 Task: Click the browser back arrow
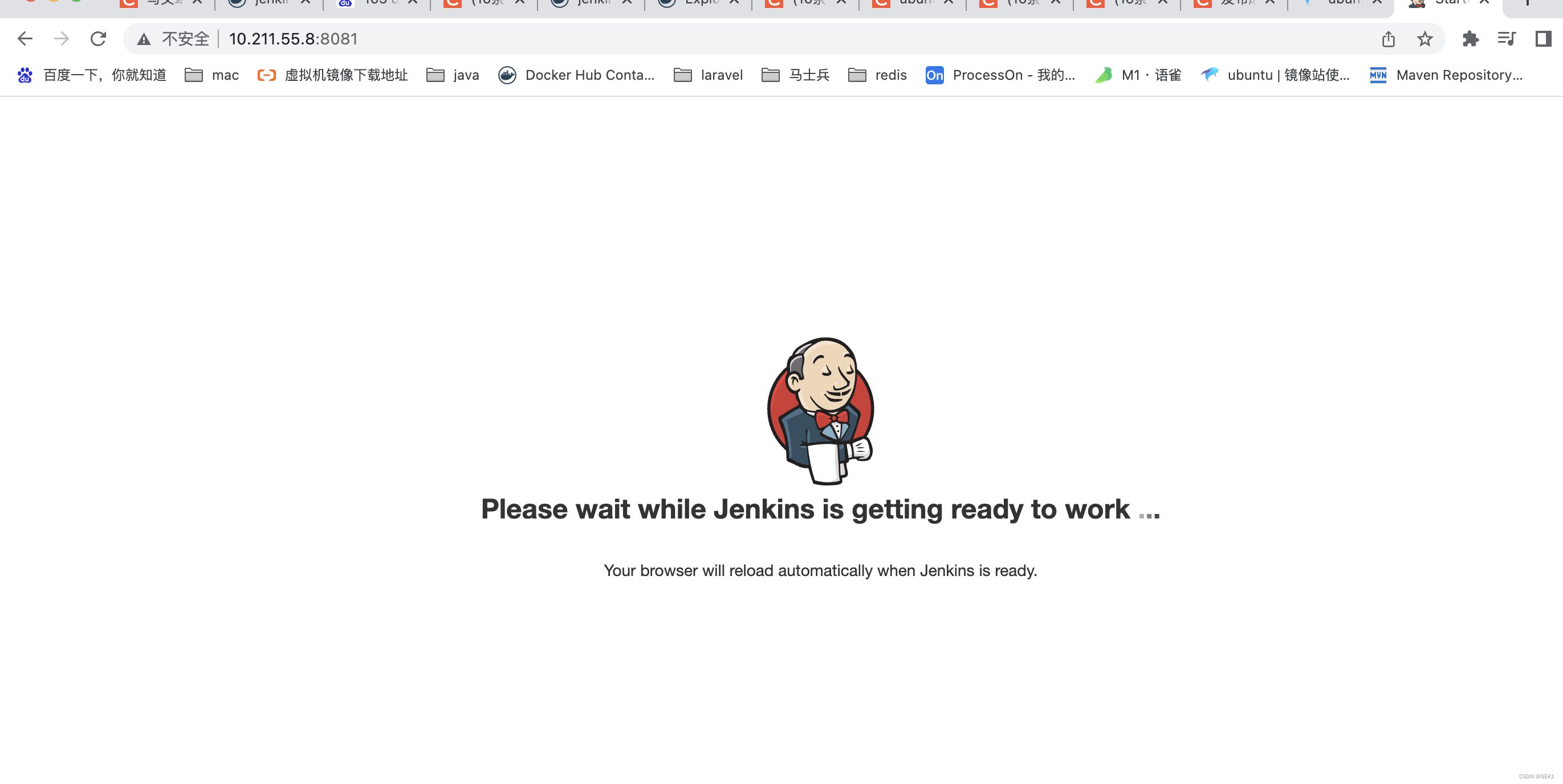click(25, 39)
